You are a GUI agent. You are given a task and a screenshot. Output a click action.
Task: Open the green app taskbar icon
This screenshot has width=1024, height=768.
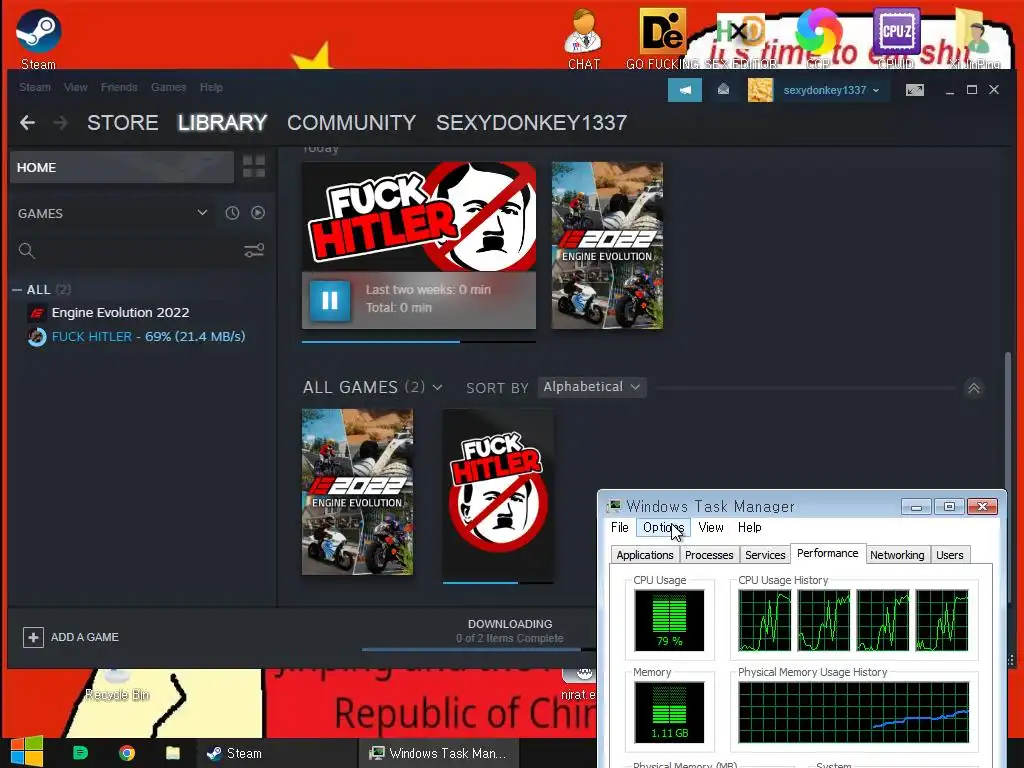80,753
